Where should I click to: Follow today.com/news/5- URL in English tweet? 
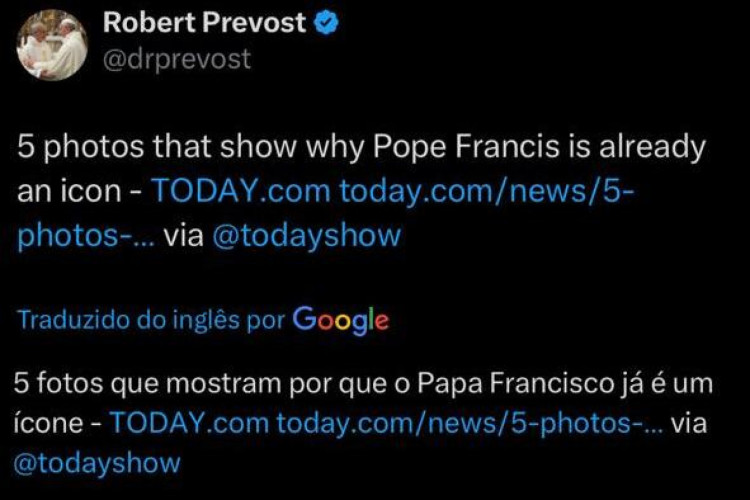tap(487, 191)
